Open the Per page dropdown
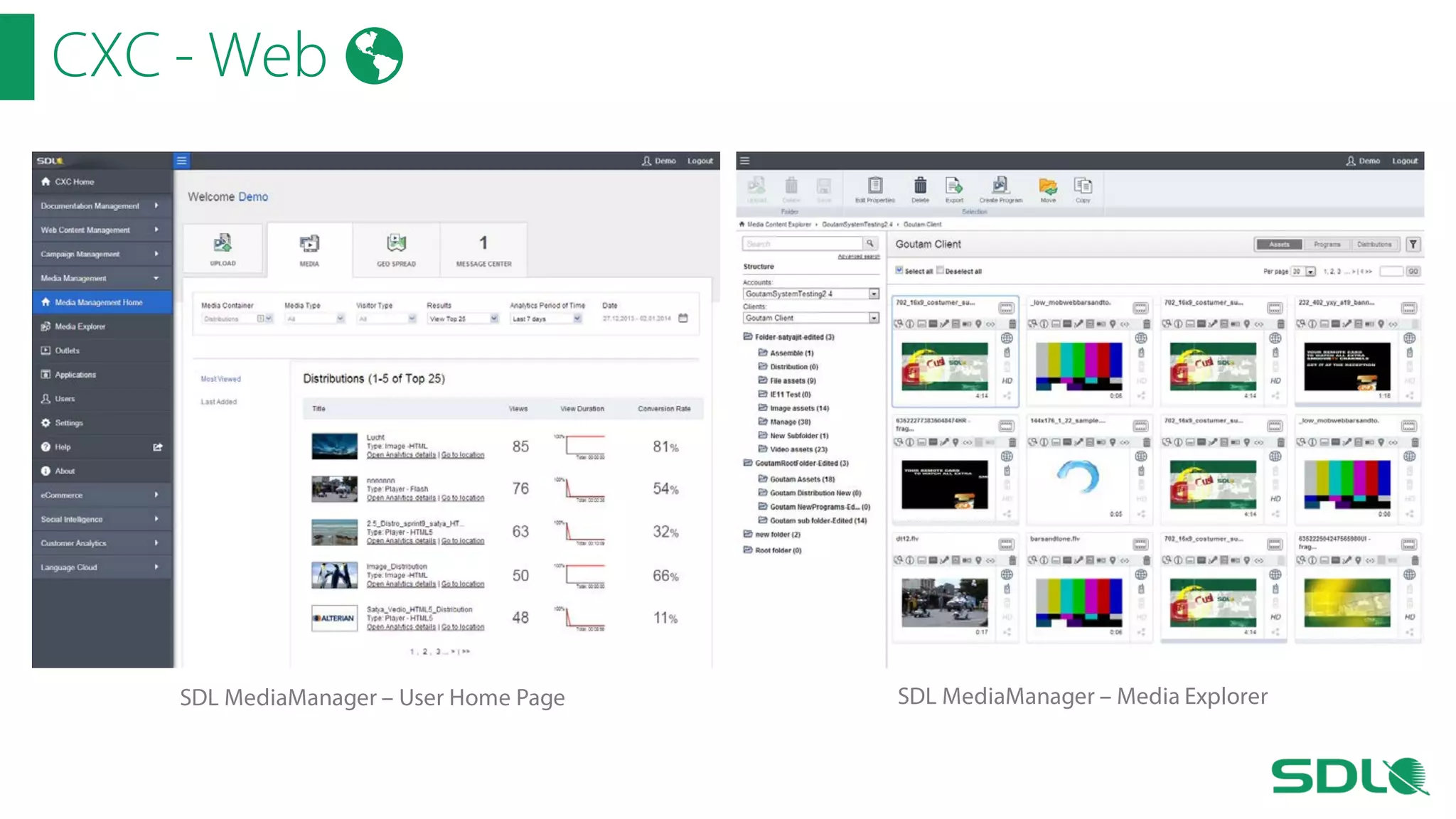Image resolution: width=1456 pixels, height=819 pixels. (1304, 271)
